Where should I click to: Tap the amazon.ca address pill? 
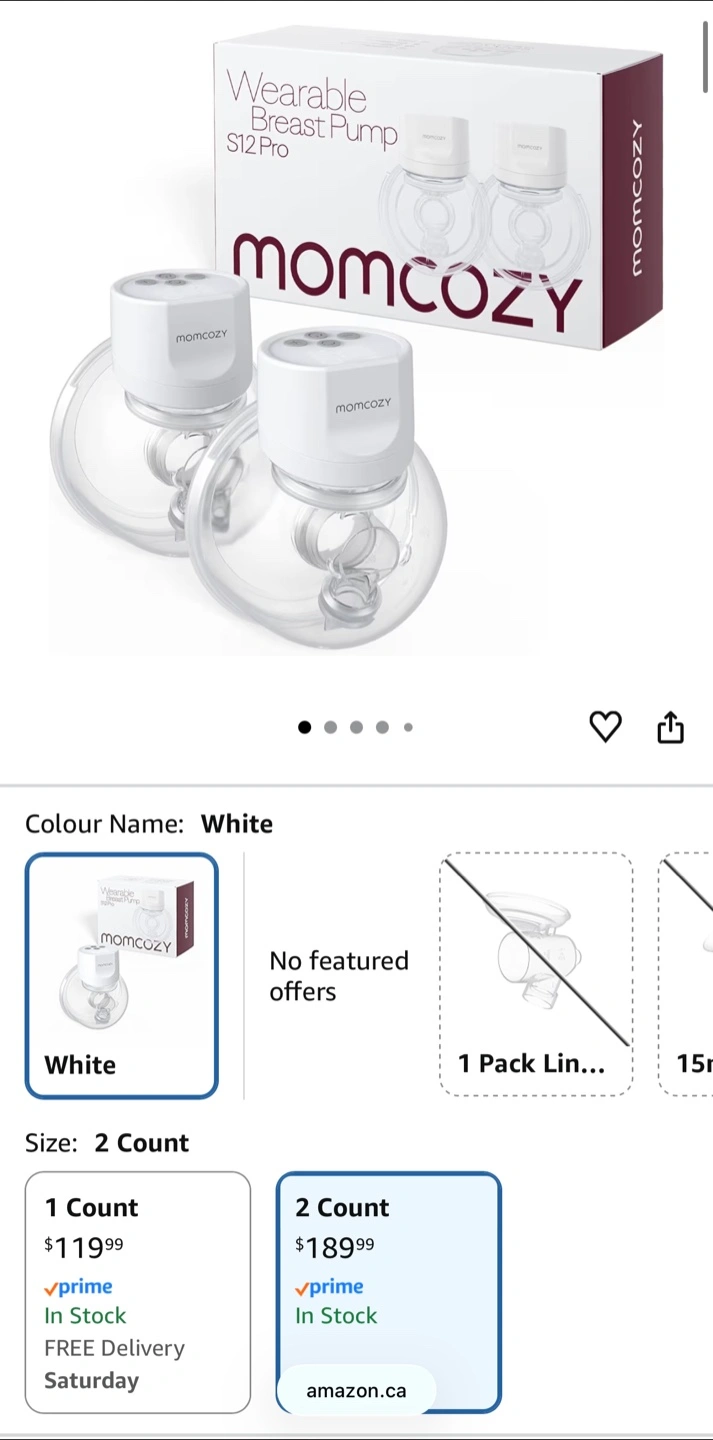point(356,1391)
